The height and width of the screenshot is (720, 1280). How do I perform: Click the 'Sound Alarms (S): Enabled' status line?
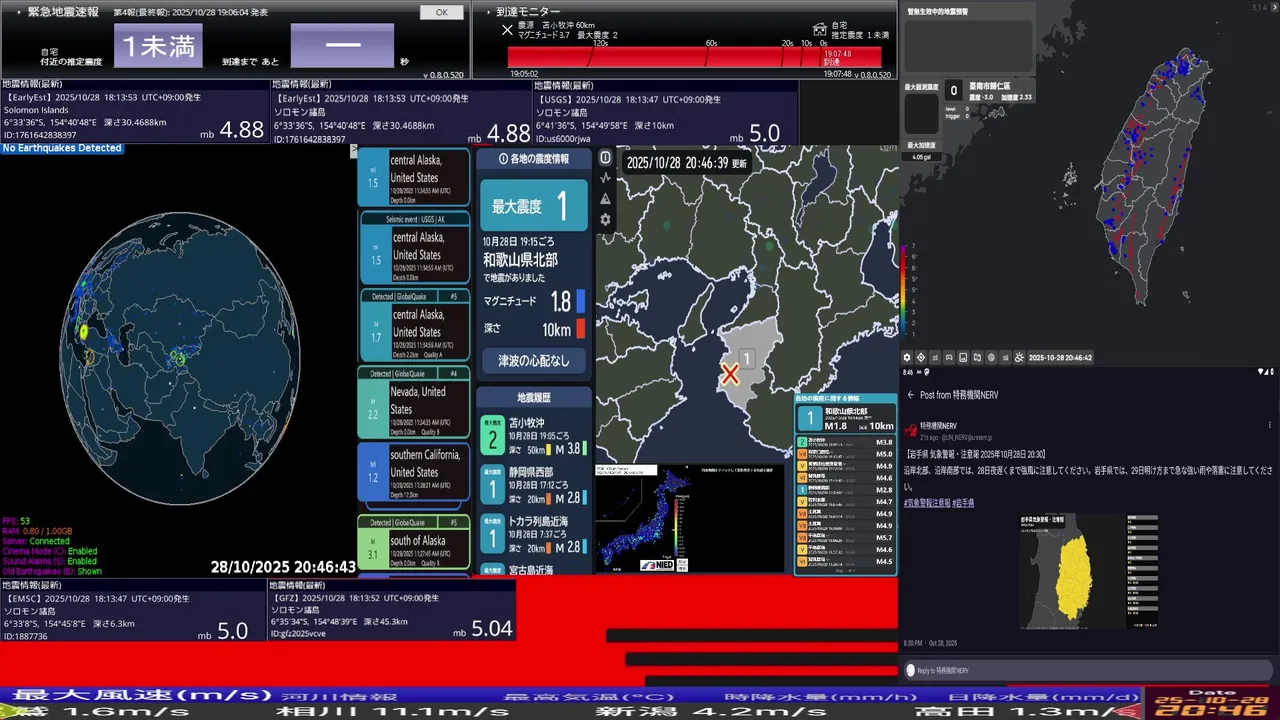[49, 561]
